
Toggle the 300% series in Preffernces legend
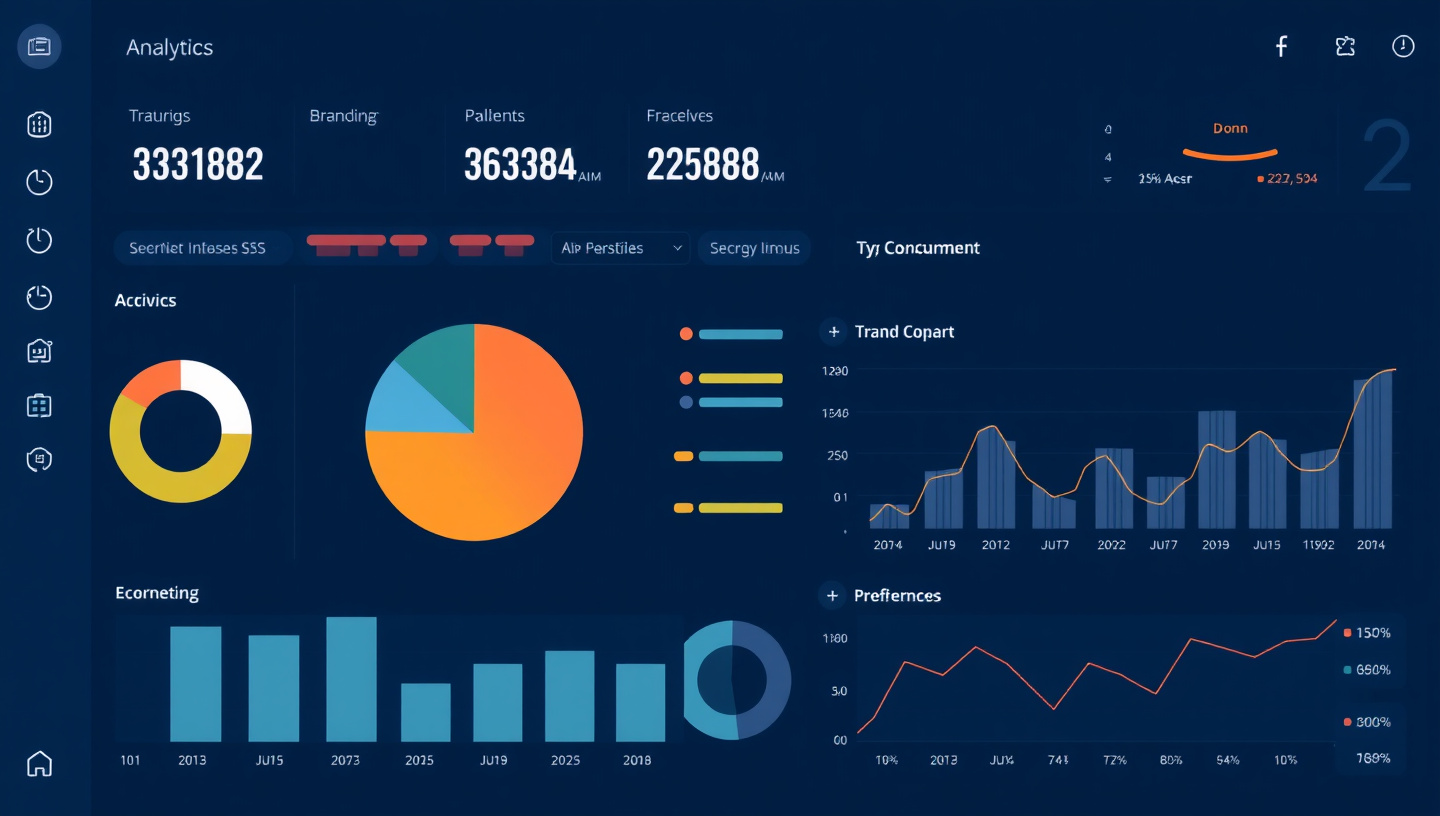[1367, 722]
